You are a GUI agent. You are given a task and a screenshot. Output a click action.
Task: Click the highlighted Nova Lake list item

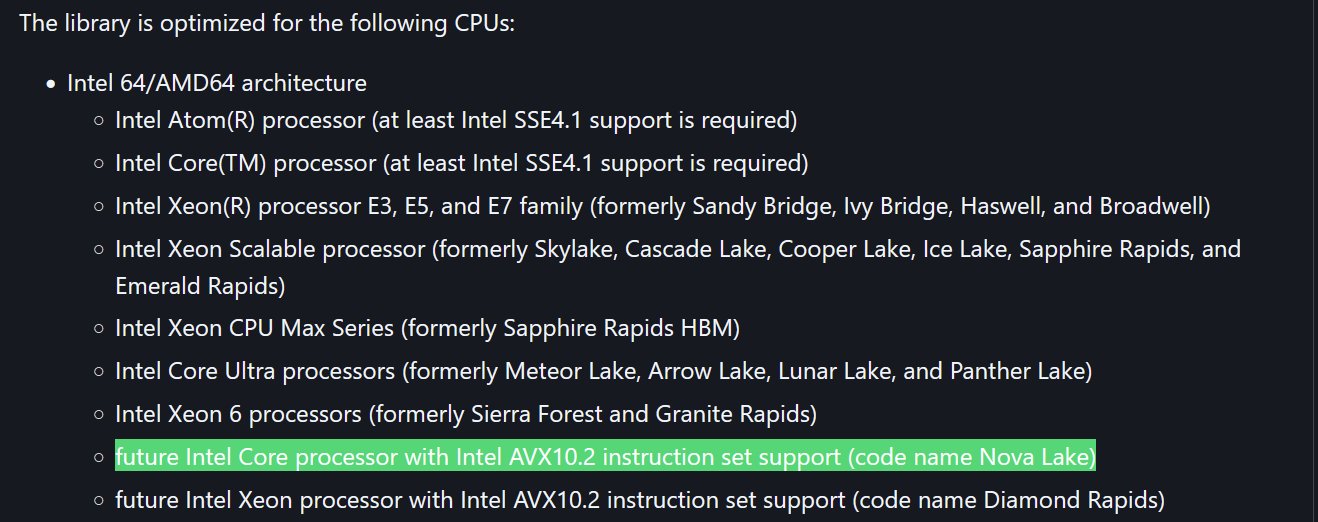coord(605,457)
